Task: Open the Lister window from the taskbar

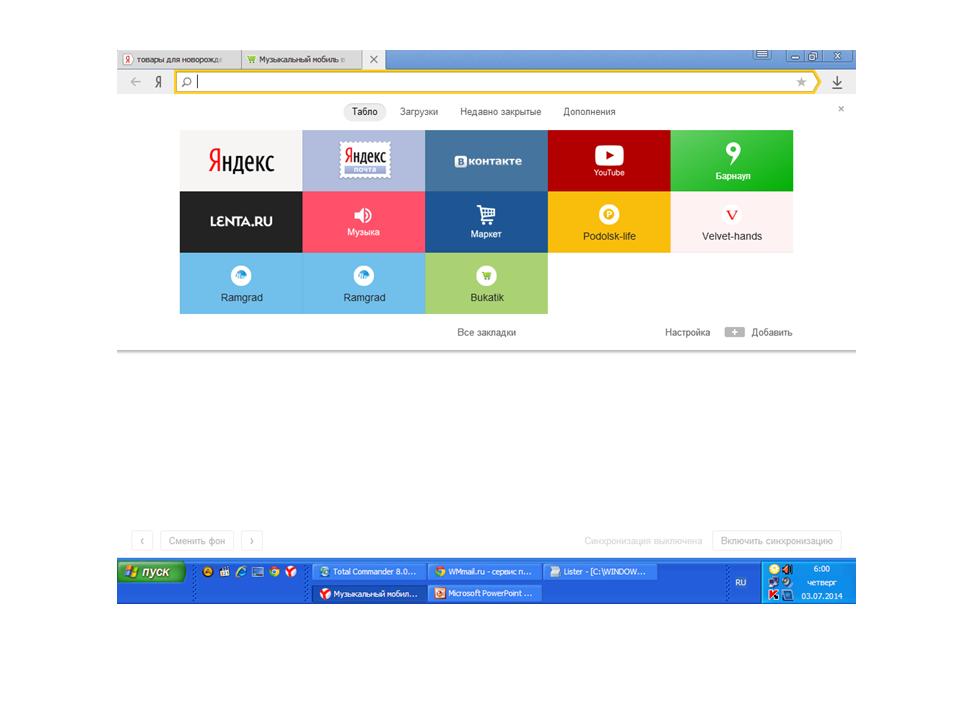Action: pyautogui.click(x=599, y=572)
